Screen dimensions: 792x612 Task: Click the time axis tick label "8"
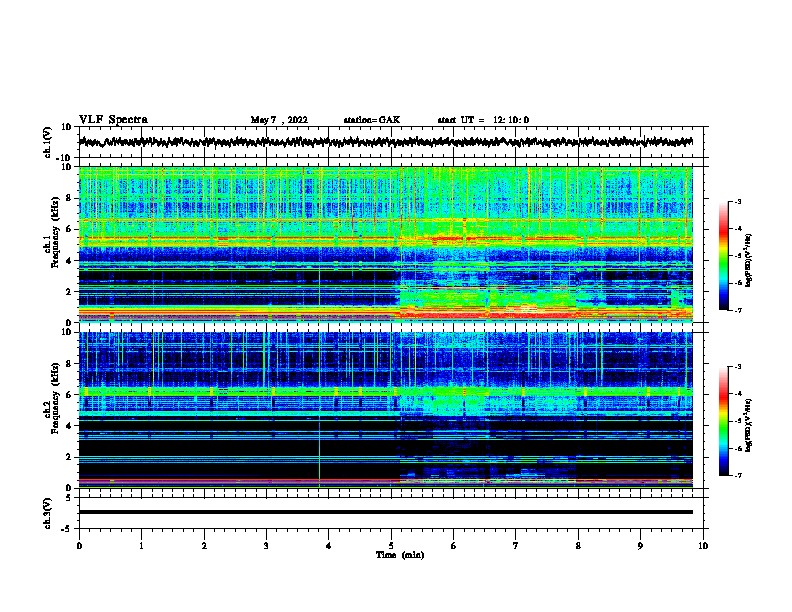(x=578, y=546)
